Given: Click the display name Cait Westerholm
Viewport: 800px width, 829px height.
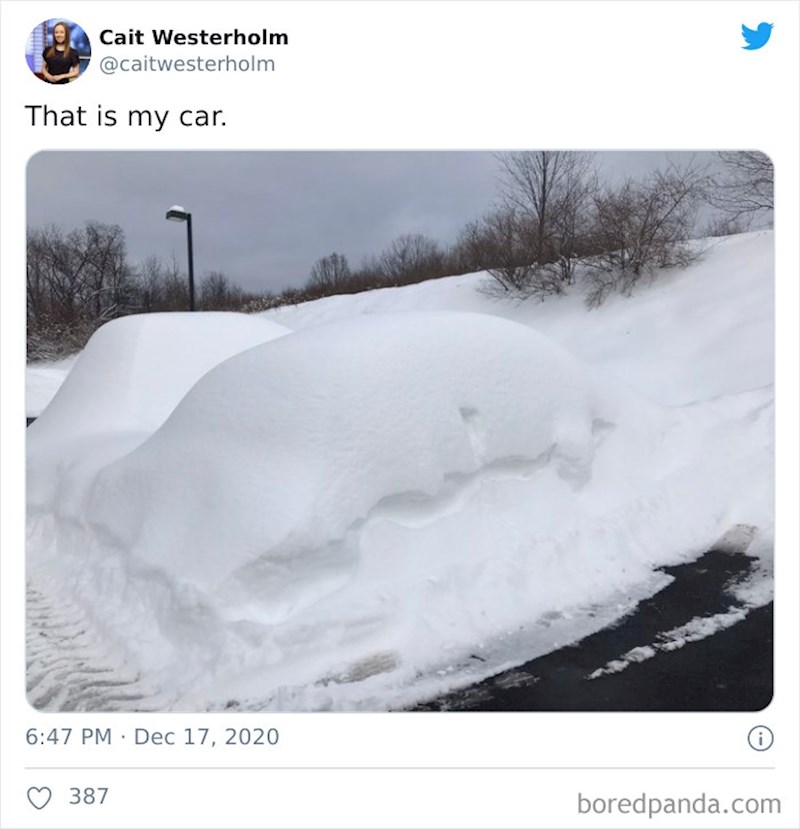Looking at the screenshot, I should click(x=194, y=37).
